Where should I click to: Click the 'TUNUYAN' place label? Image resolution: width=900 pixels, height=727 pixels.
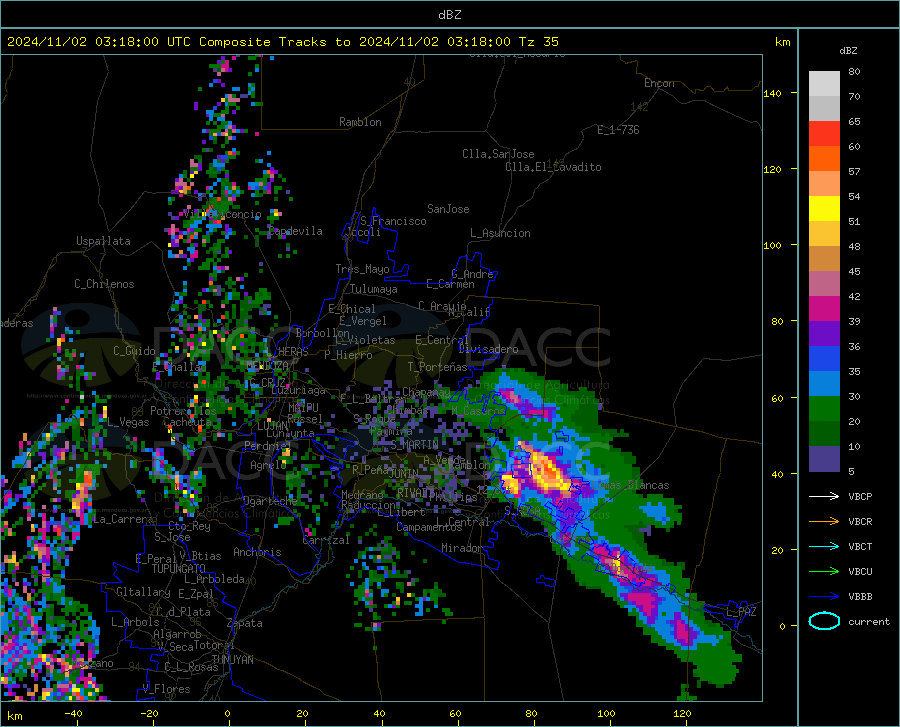tap(232, 660)
